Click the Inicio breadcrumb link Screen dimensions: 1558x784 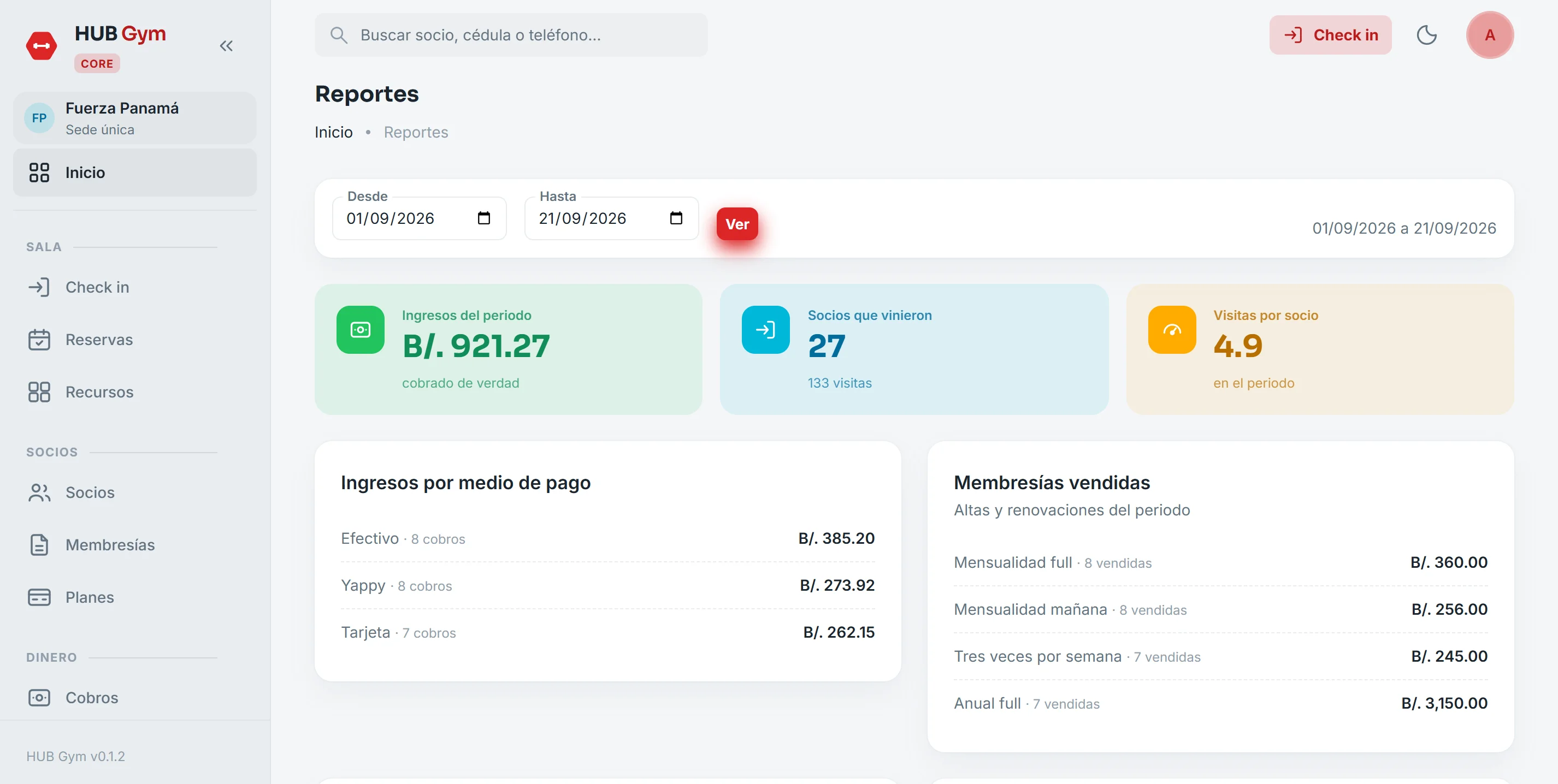click(x=334, y=132)
